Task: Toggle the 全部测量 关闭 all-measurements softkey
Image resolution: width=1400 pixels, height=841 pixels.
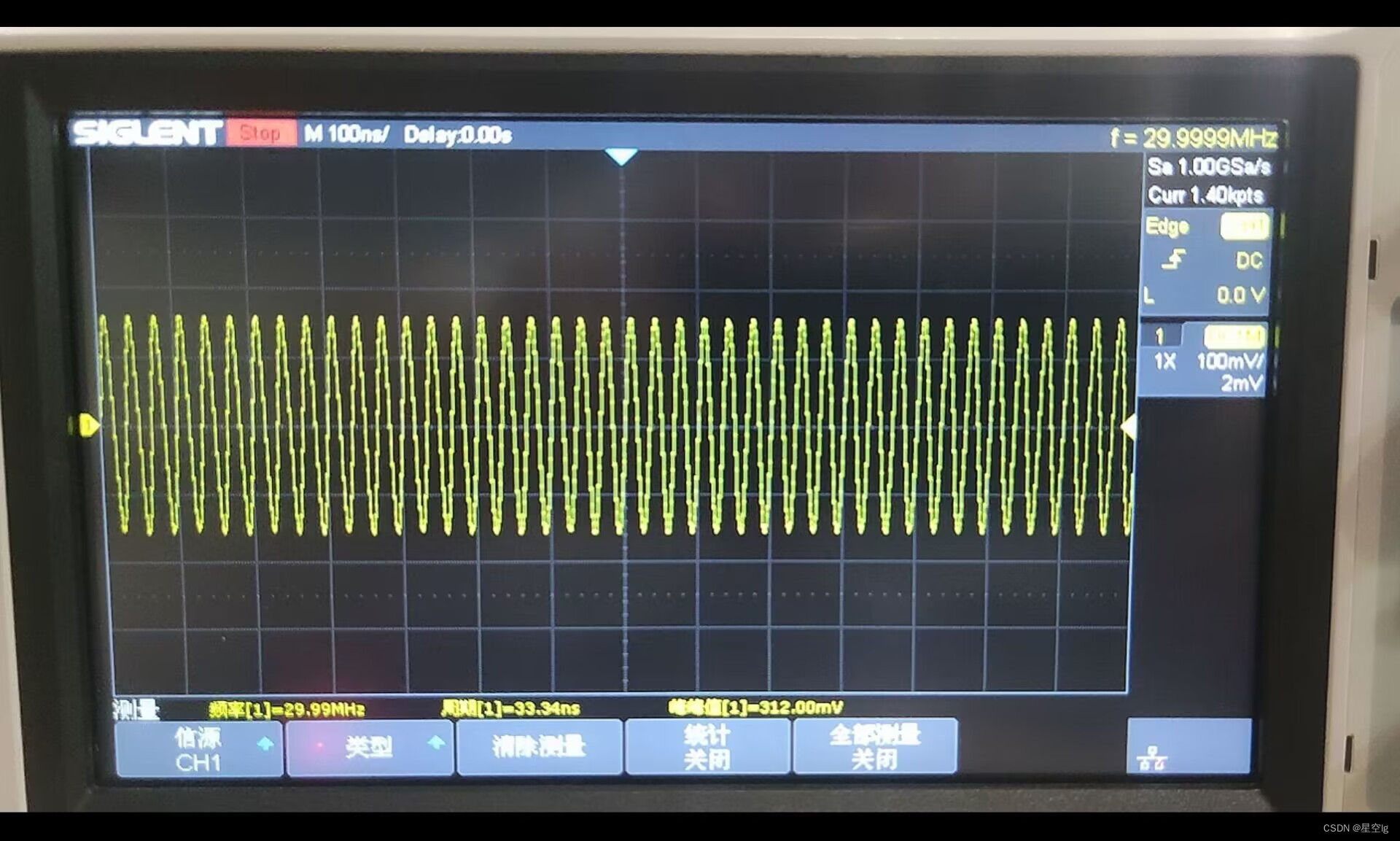Action: click(x=874, y=747)
